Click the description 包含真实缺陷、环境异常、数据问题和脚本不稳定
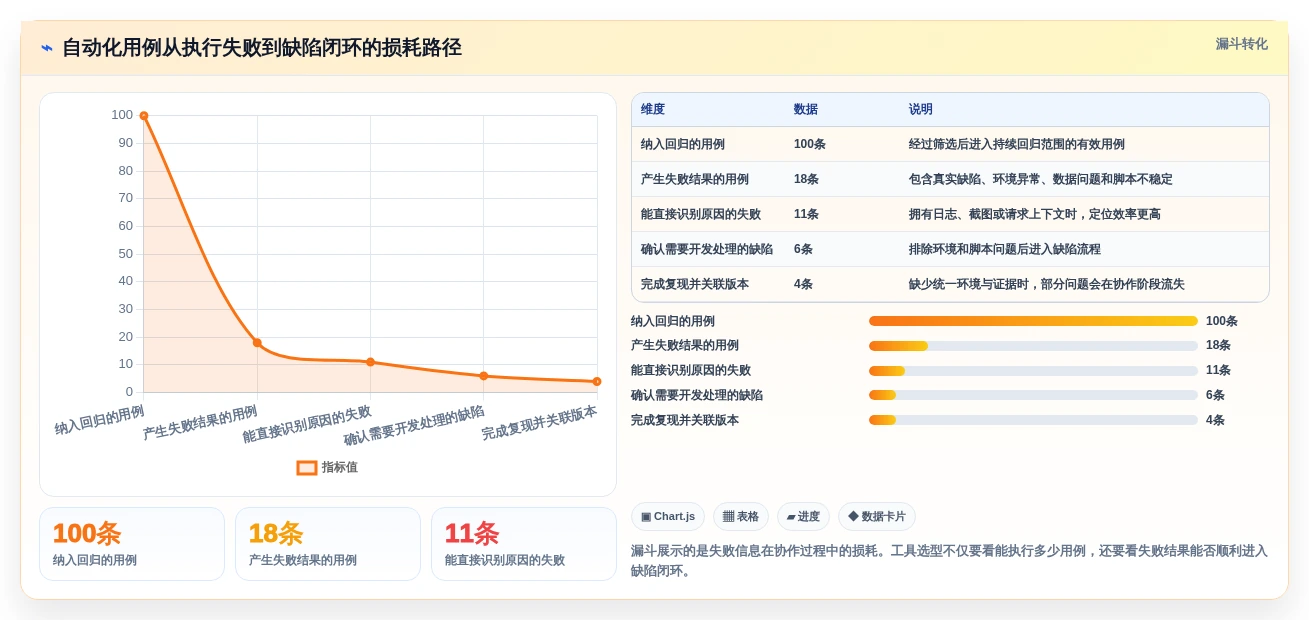Screen dimensions: 1309x620 (1041, 179)
